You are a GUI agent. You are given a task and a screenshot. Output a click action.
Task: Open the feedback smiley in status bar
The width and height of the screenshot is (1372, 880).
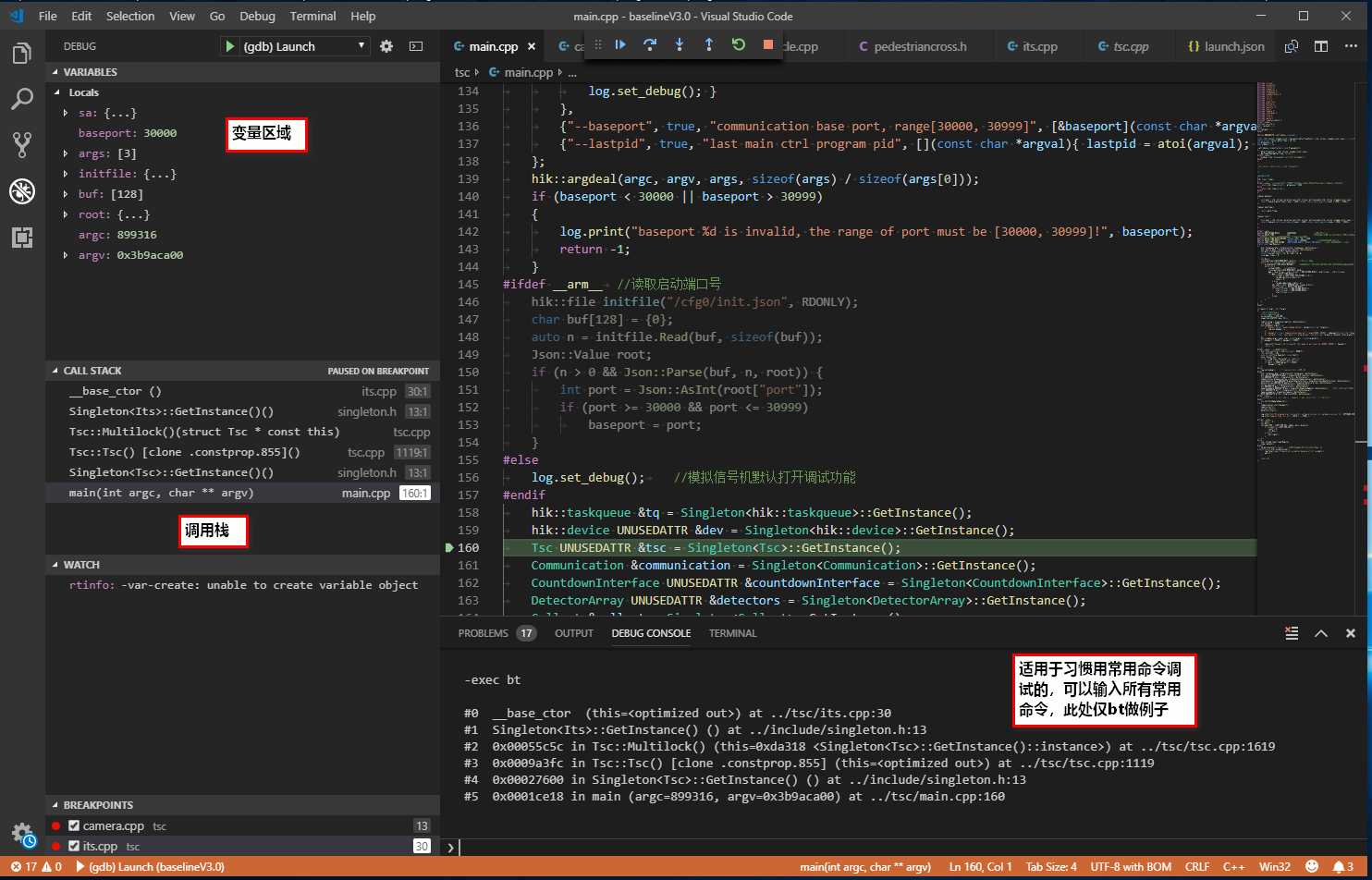[1312, 867]
